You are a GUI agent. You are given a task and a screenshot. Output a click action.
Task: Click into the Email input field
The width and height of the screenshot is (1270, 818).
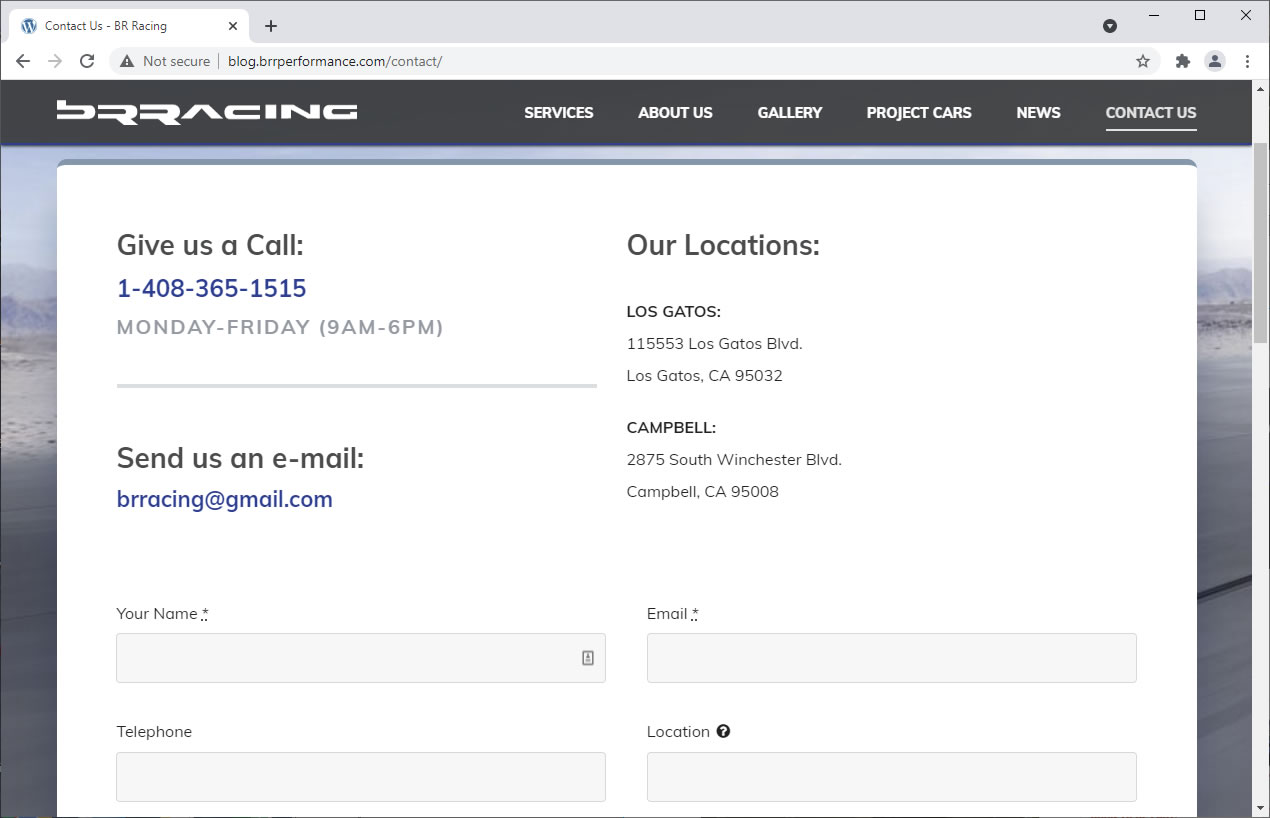tap(891, 658)
